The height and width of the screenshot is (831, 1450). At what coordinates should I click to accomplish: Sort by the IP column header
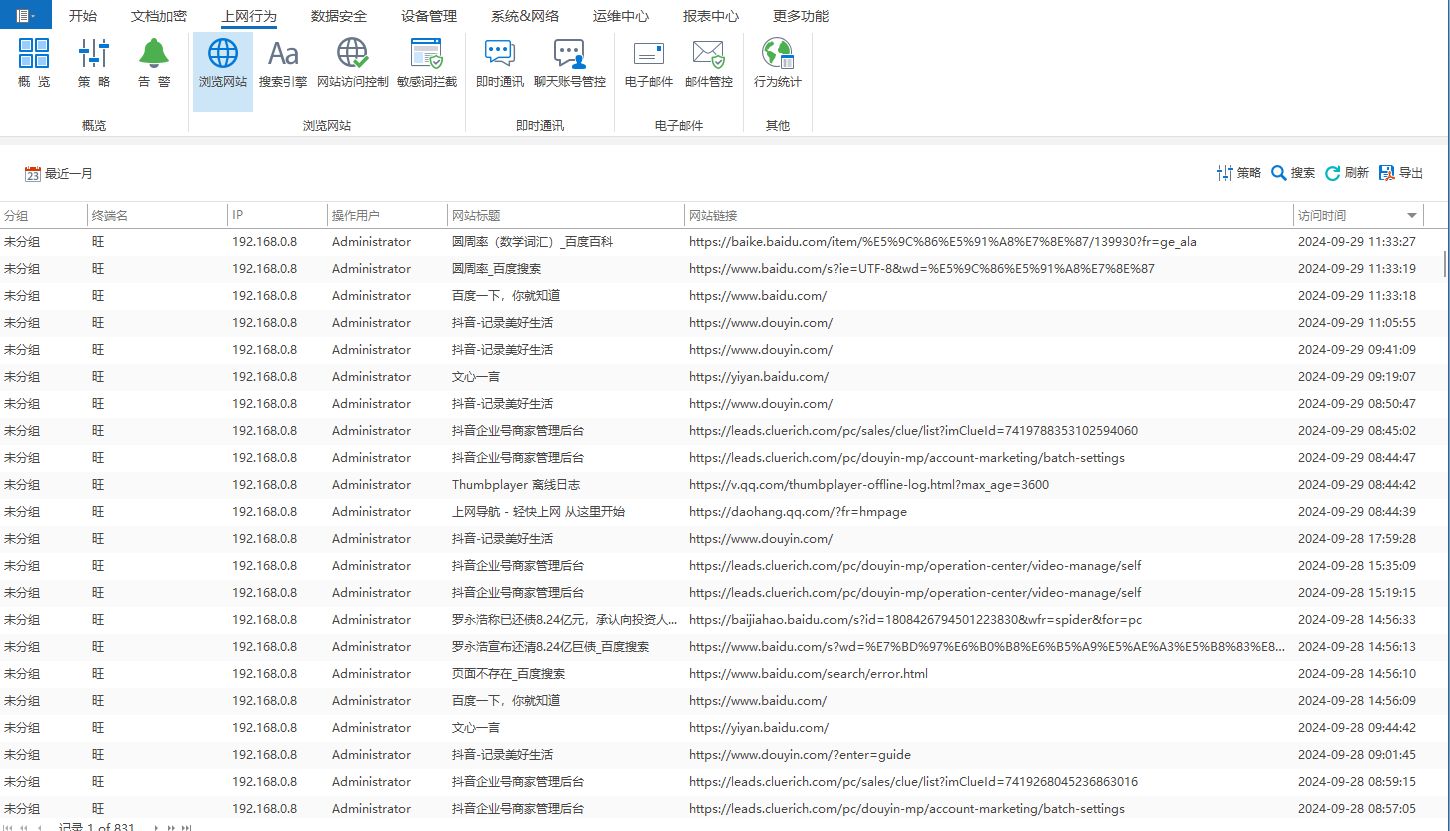click(277, 215)
